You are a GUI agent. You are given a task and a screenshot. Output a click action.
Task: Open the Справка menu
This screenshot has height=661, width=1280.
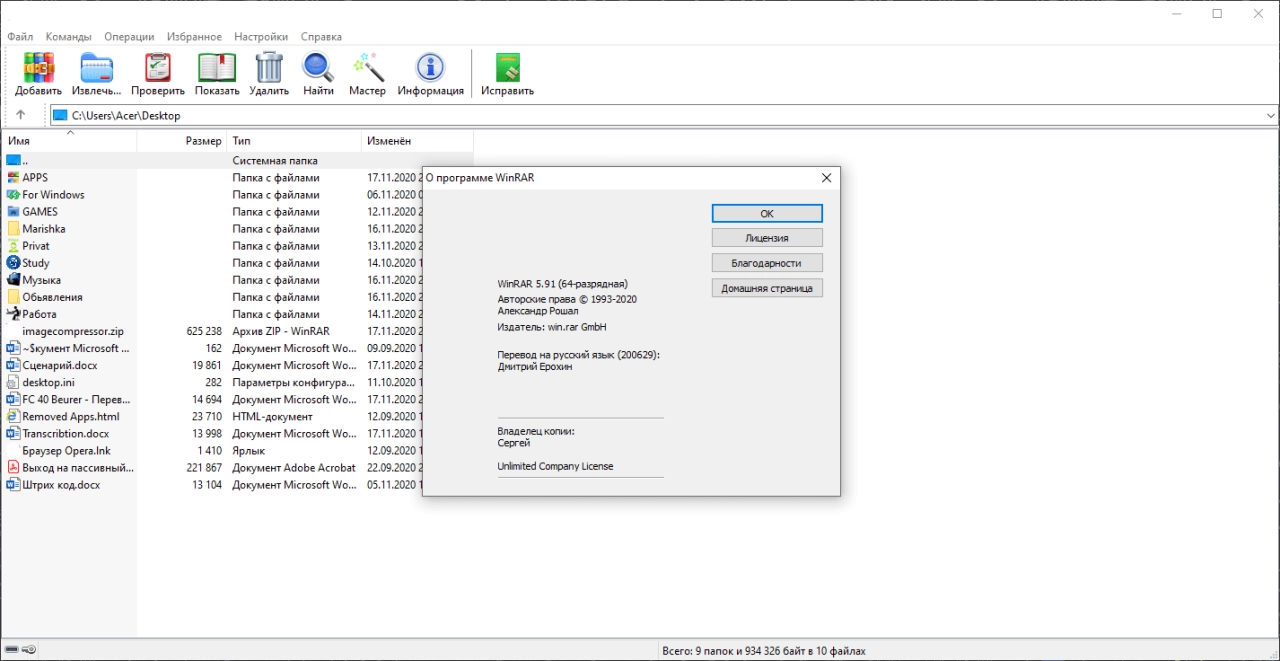tap(320, 37)
